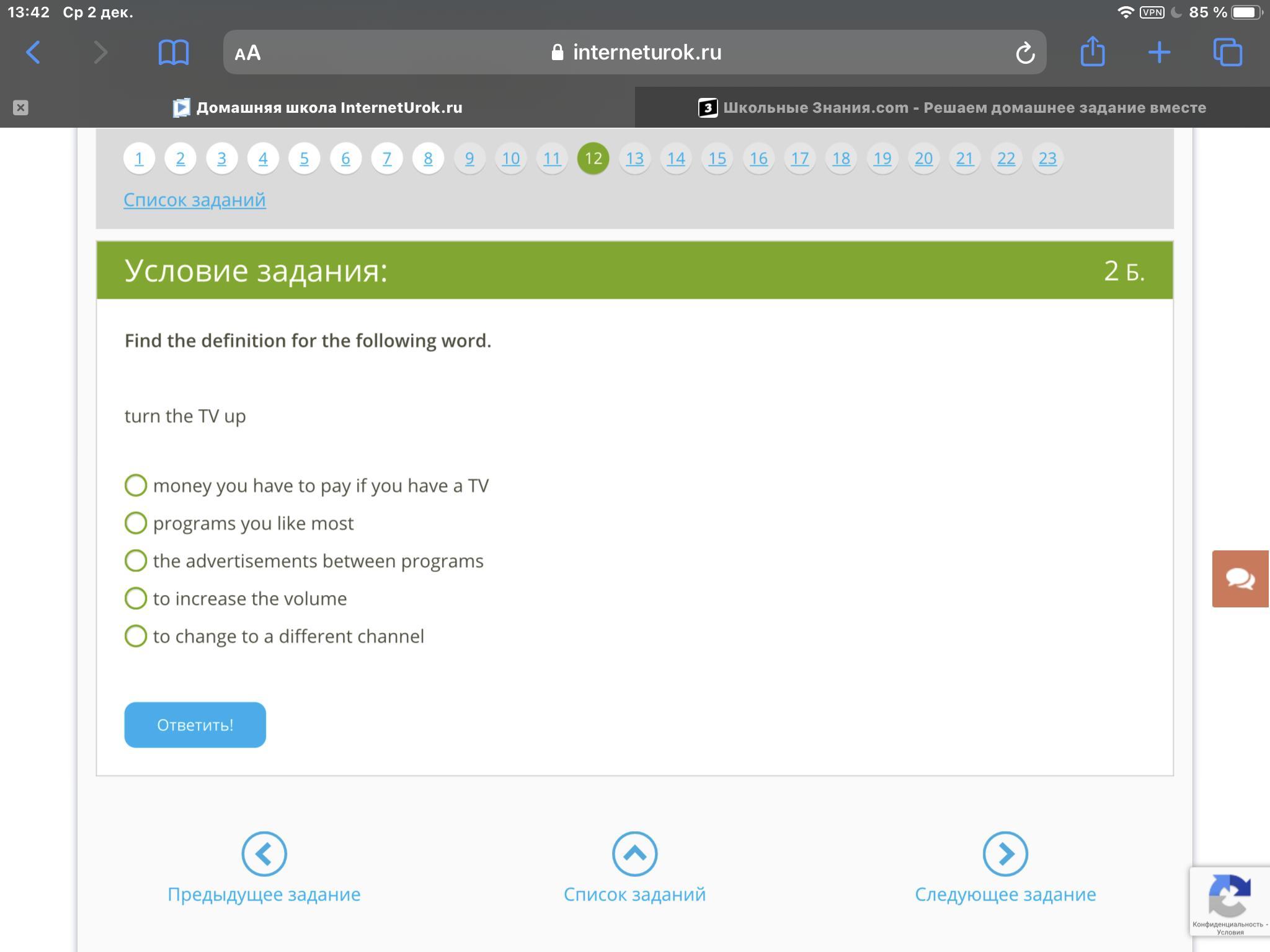Open the orange chat bubble widget
The width and height of the screenshot is (1270, 952).
(x=1240, y=579)
